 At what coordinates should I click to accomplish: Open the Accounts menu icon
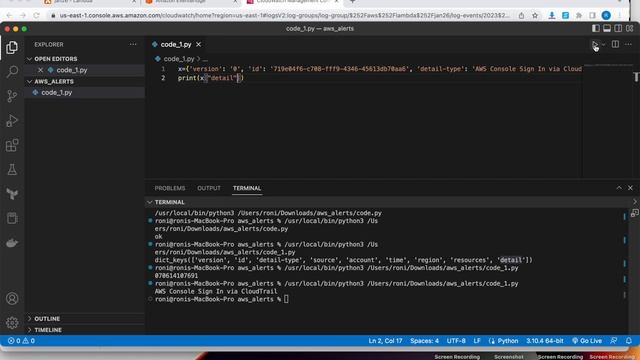pyautogui.click(x=12, y=298)
